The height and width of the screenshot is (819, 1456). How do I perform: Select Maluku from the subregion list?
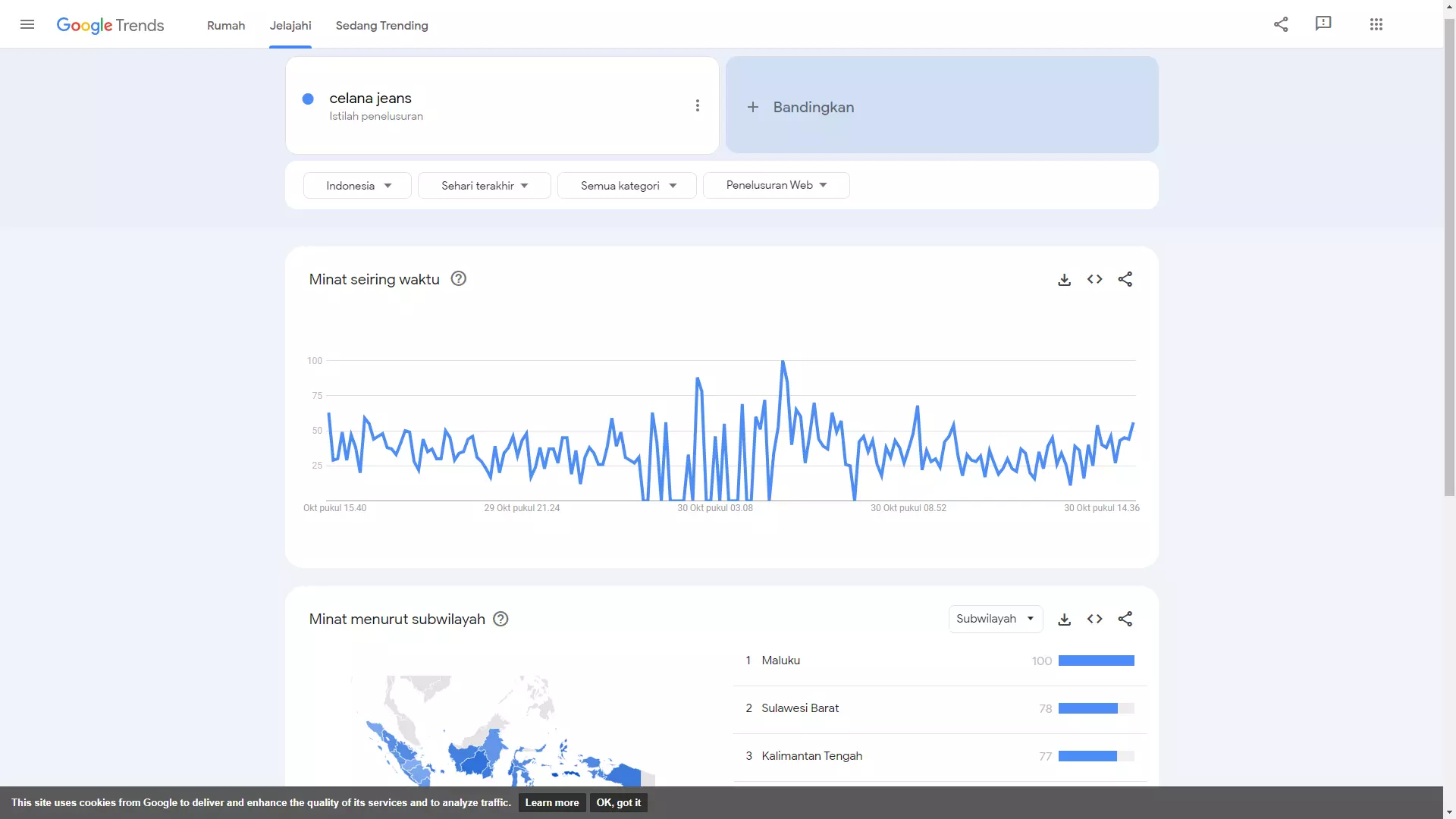click(780, 660)
